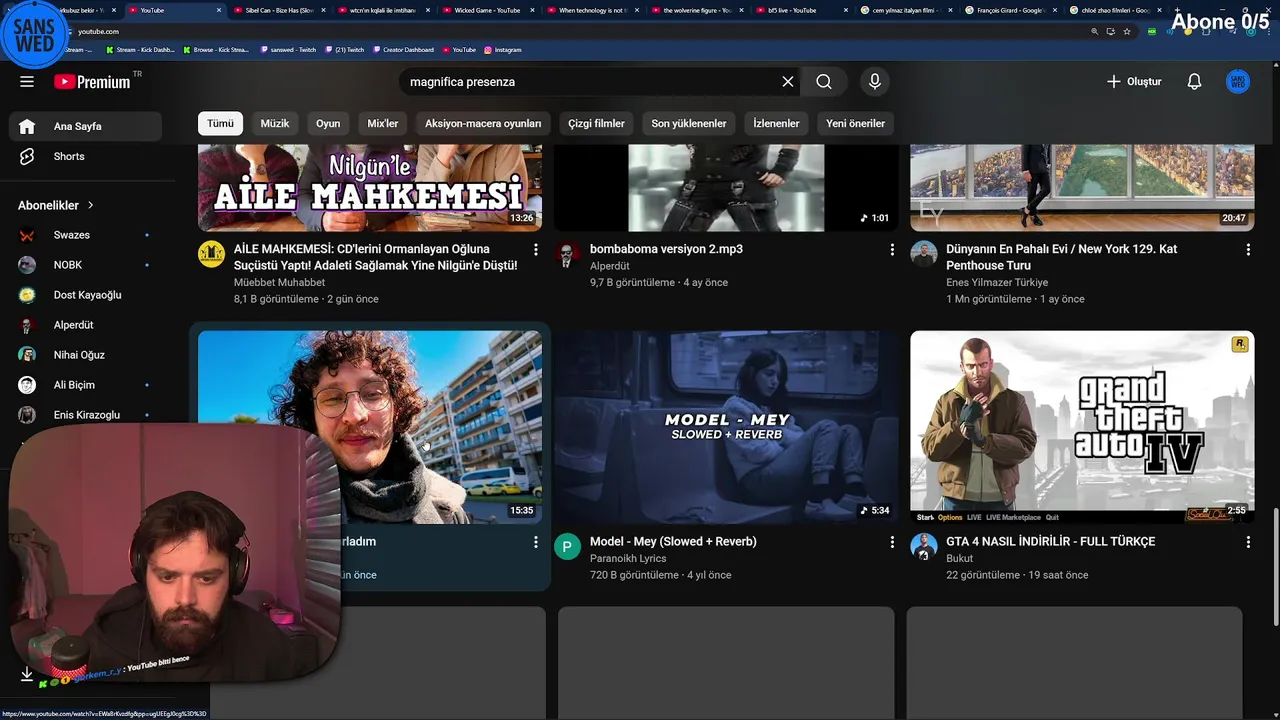The height and width of the screenshot is (720, 1280).
Task: Open the Creator Dashboard bookmark
Action: tap(403, 49)
